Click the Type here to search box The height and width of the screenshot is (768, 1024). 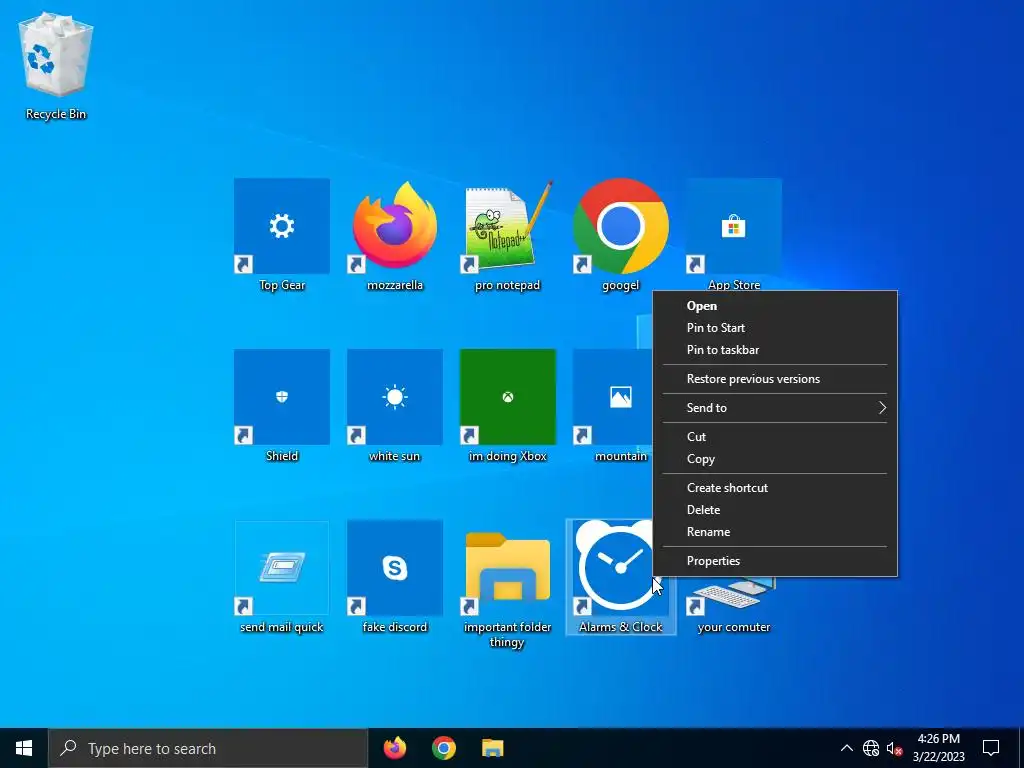[x=208, y=748]
